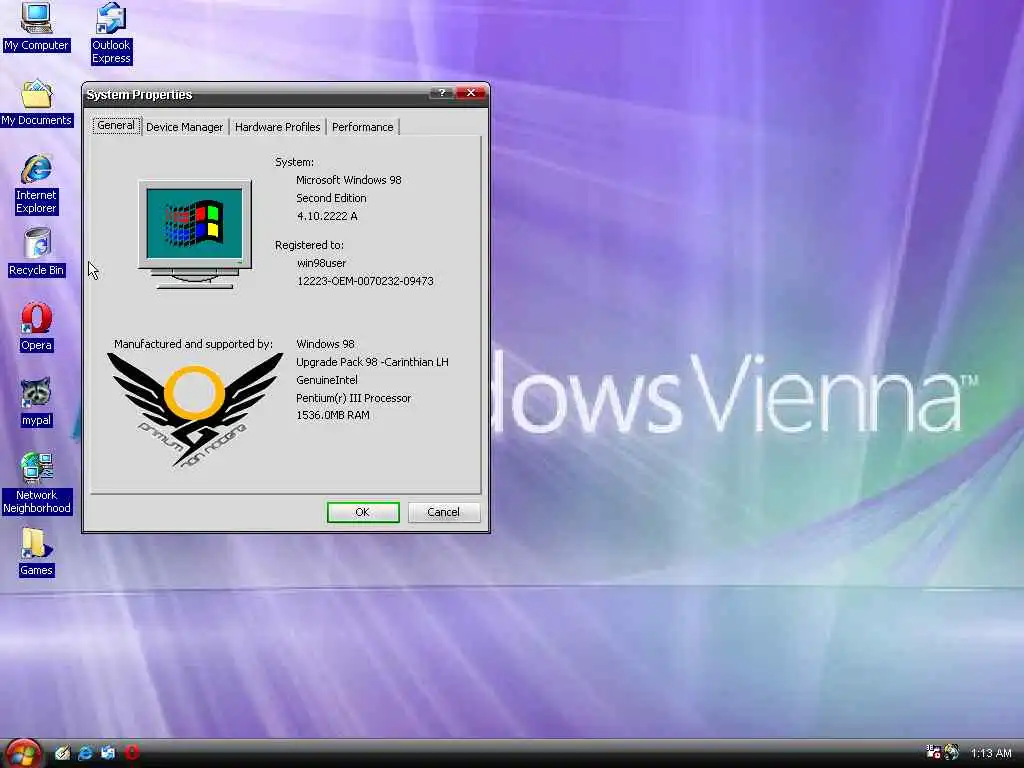Select the Games folder shortcut

point(37,552)
